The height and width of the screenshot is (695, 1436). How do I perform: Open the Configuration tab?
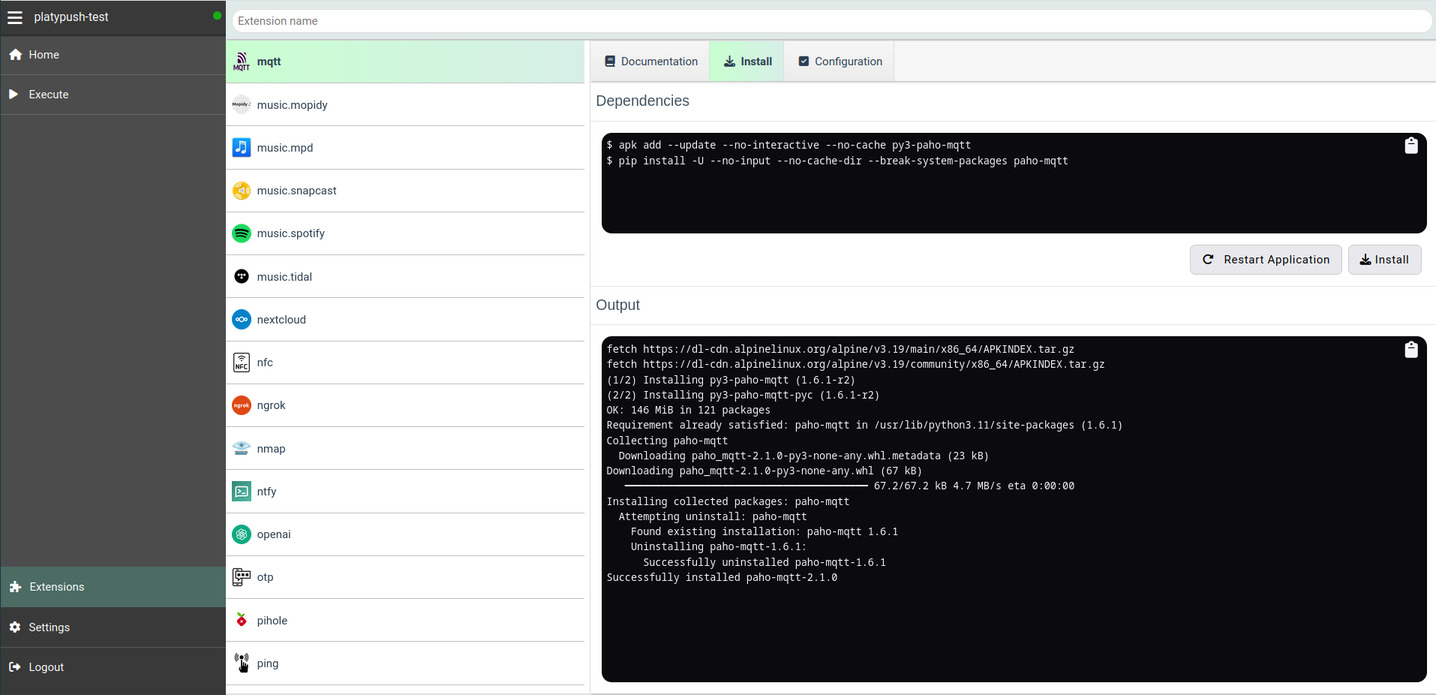[x=839, y=61]
